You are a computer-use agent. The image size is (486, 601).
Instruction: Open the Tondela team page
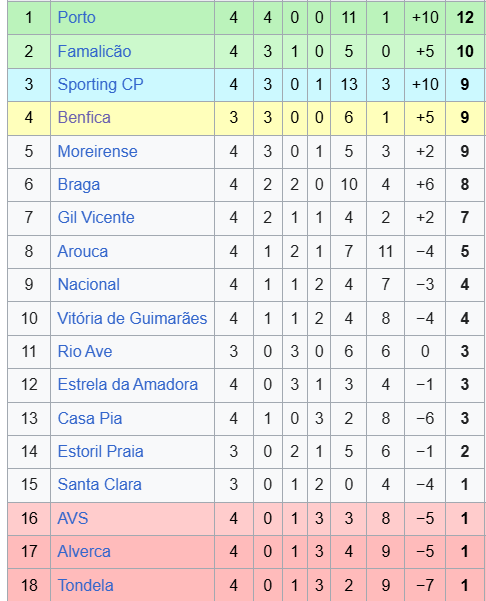point(85,585)
